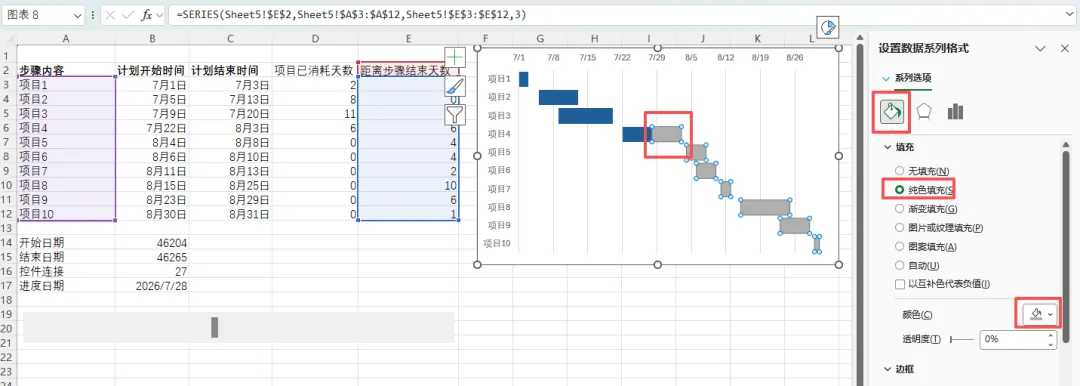
Task: Click the 2026/7/28 date cell
Action: click(152, 285)
